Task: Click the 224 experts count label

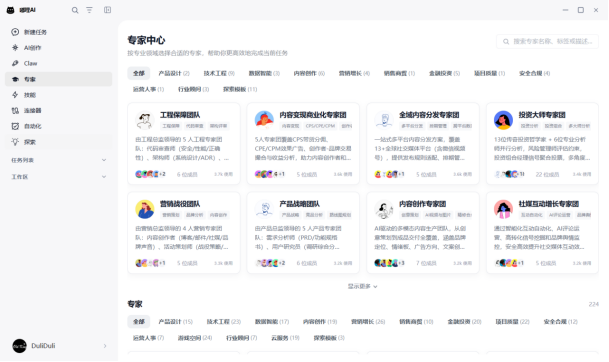Action: coord(593,304)
